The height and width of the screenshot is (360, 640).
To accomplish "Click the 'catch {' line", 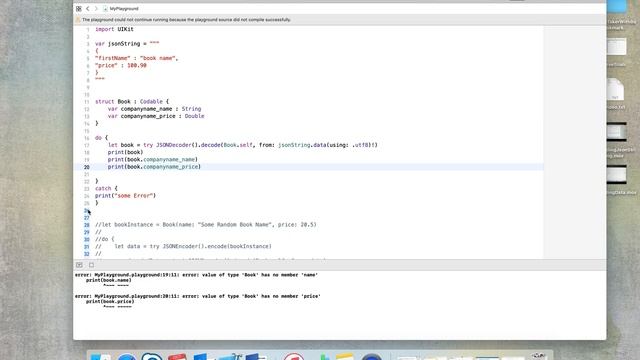I will tap(106, 189).
